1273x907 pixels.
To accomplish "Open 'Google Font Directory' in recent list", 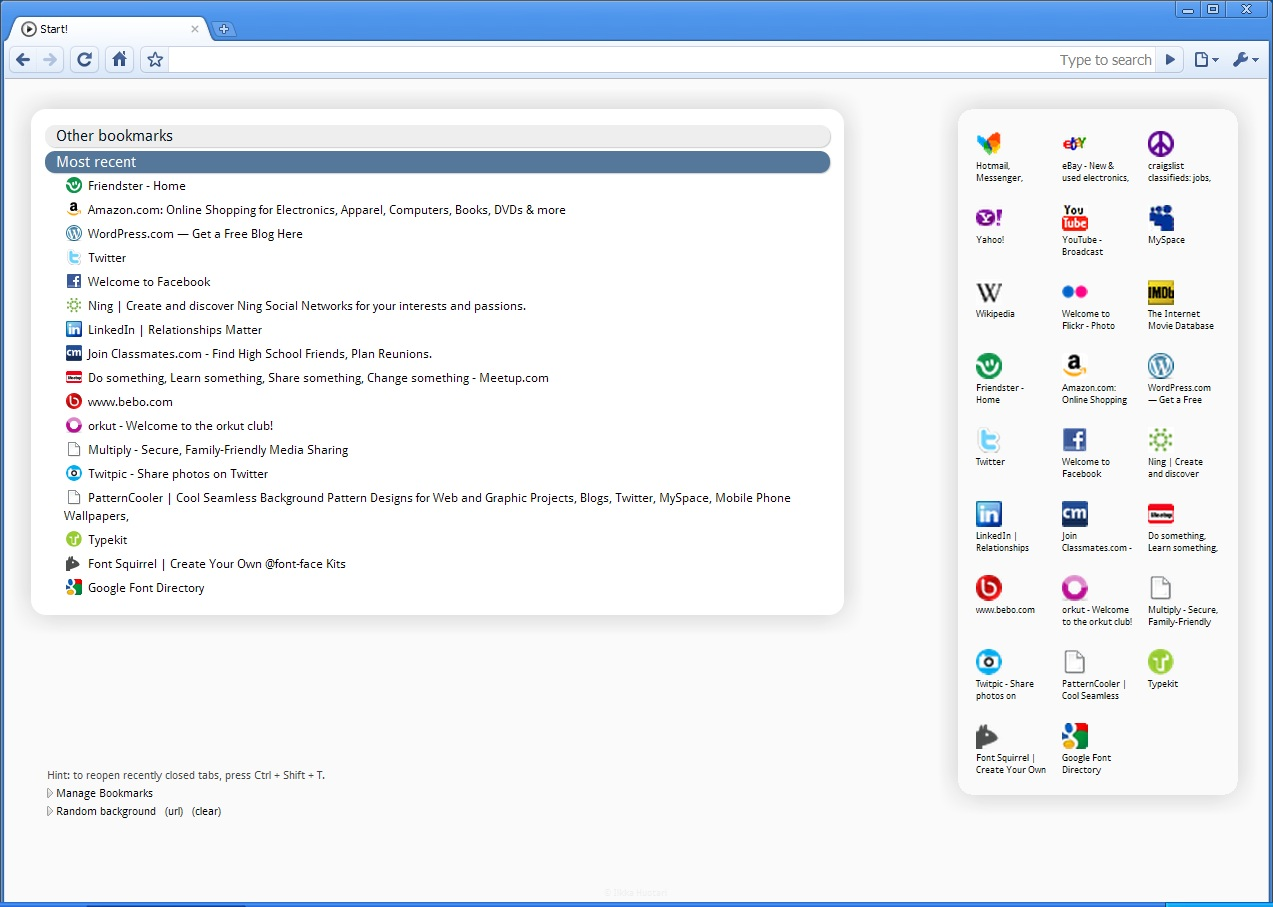I will pyautogui.click(x=146, y=588).
